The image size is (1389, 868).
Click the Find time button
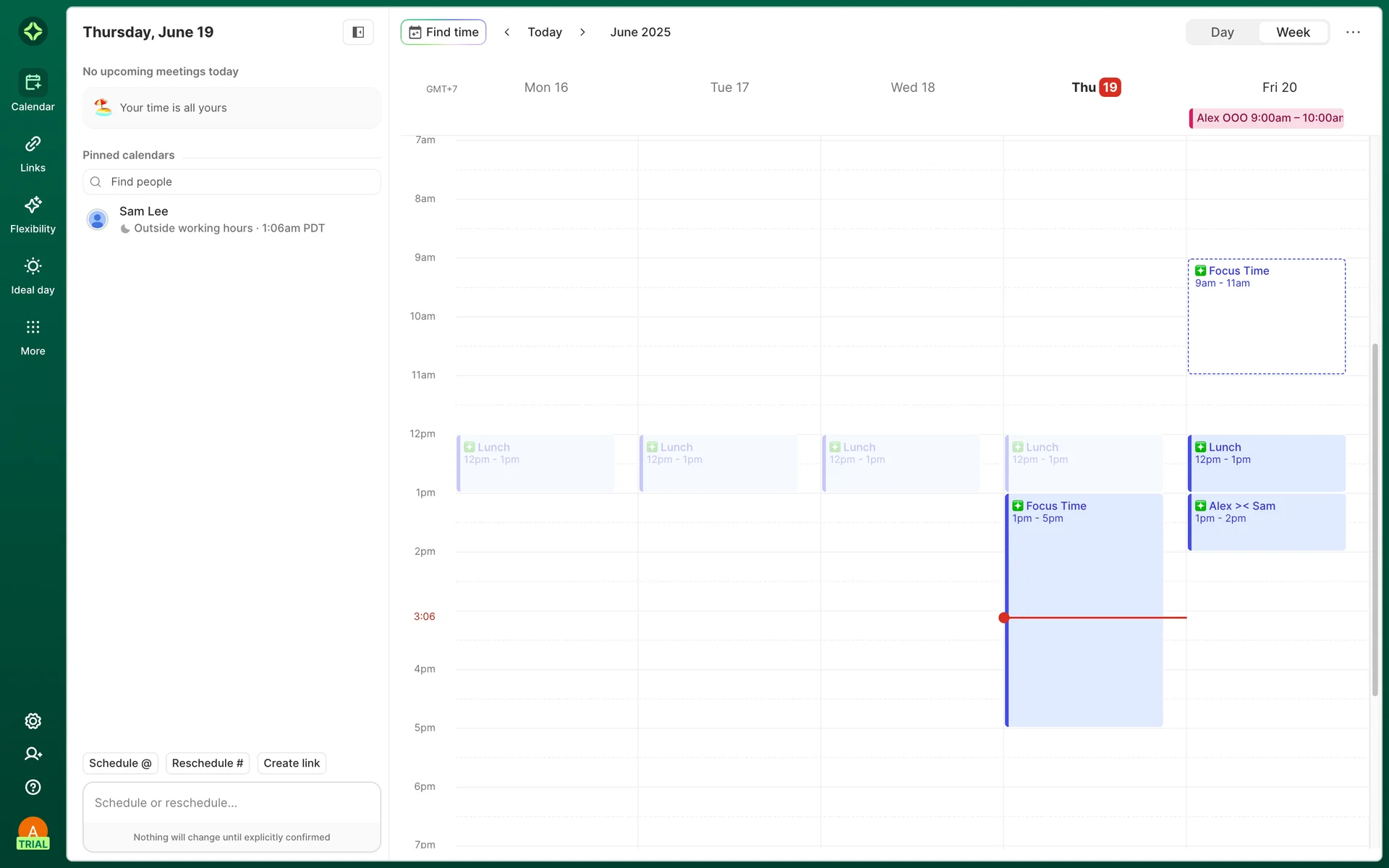443,33
